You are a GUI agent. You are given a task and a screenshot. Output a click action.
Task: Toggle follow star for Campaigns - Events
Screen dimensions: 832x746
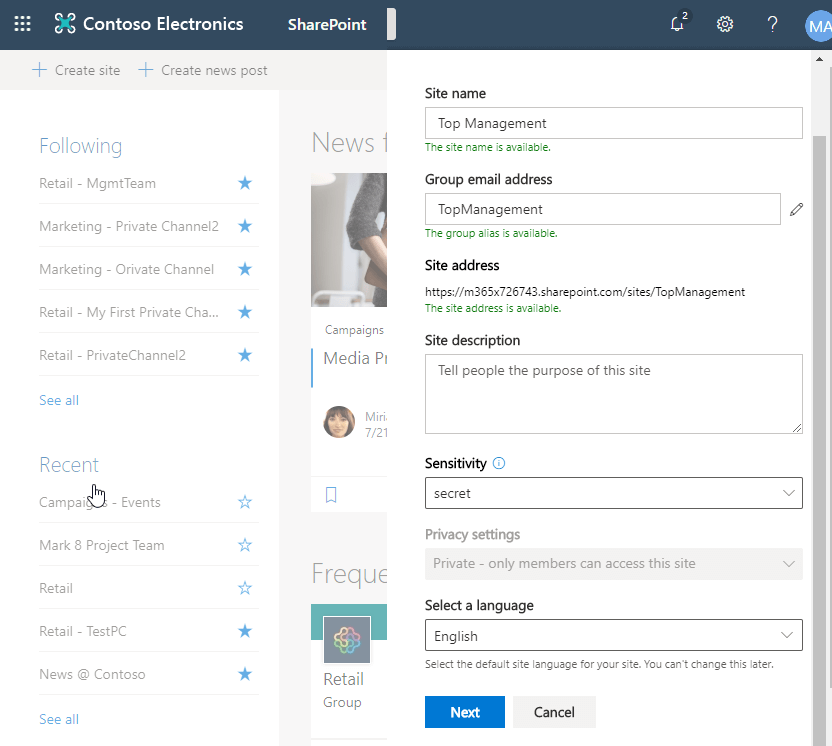pyautogui.click(x=245, y=502)
